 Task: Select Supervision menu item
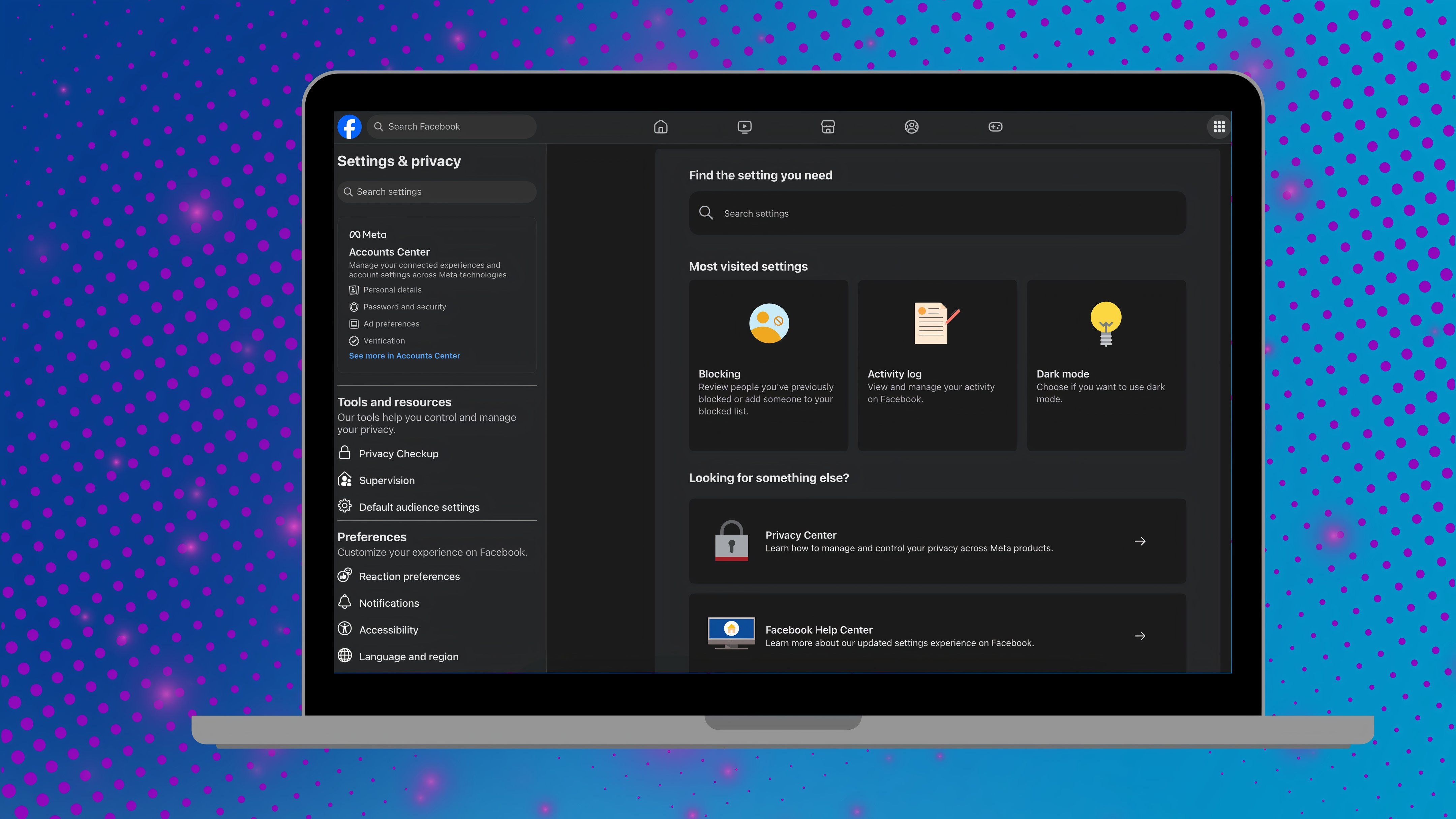coord(376,480)
